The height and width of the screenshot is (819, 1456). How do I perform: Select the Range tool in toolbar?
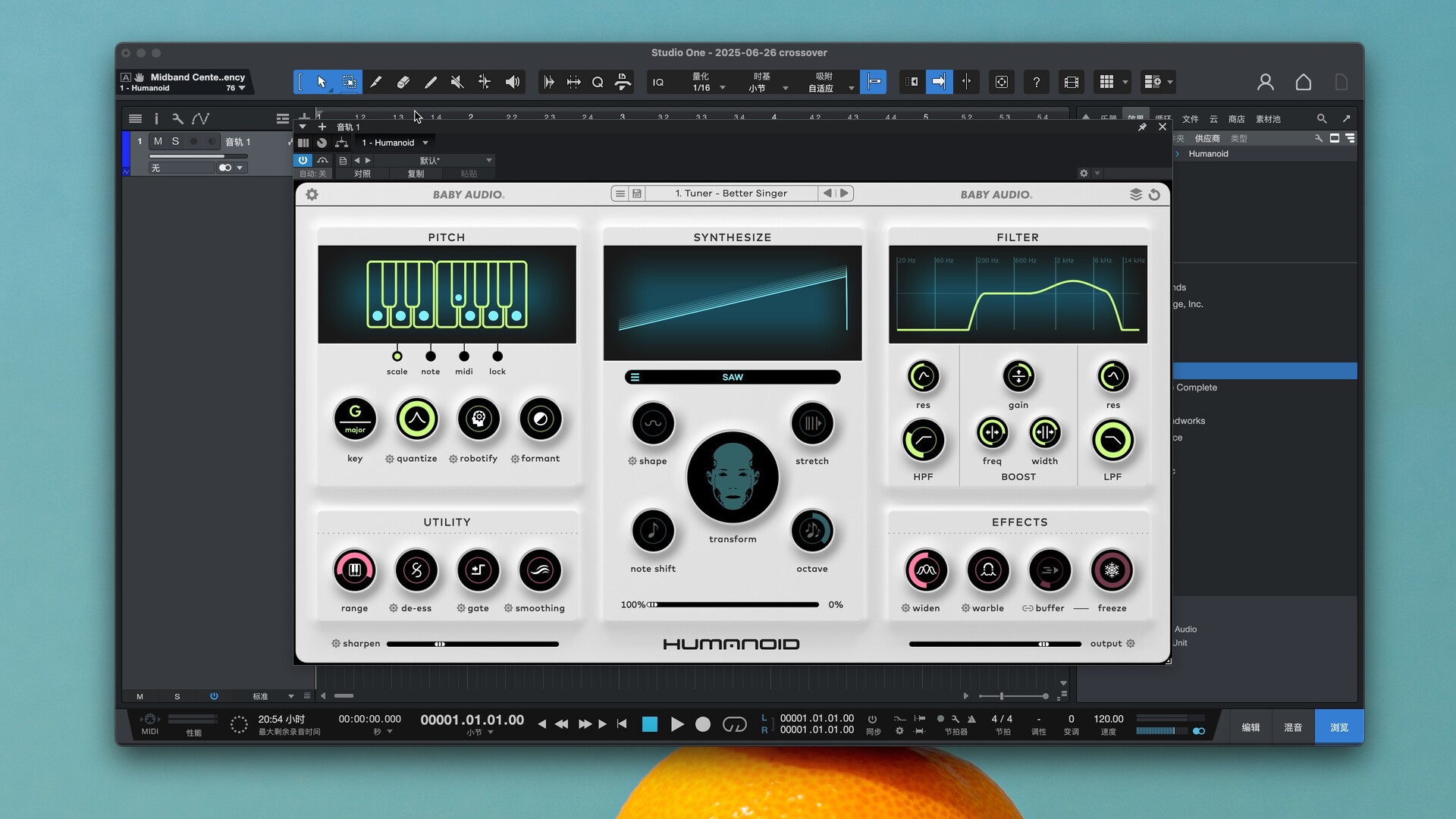(x=349, y=82)
